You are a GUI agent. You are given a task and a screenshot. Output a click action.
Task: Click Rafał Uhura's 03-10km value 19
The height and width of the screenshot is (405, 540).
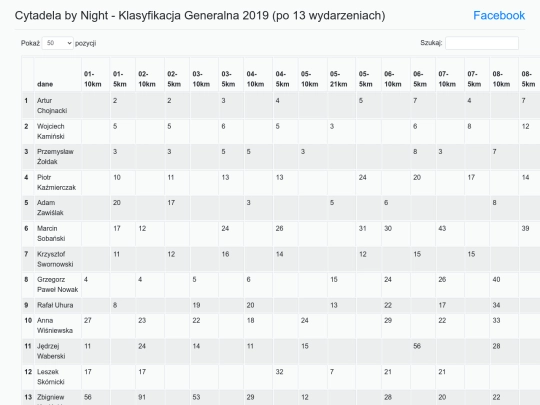tap(196, 305)
